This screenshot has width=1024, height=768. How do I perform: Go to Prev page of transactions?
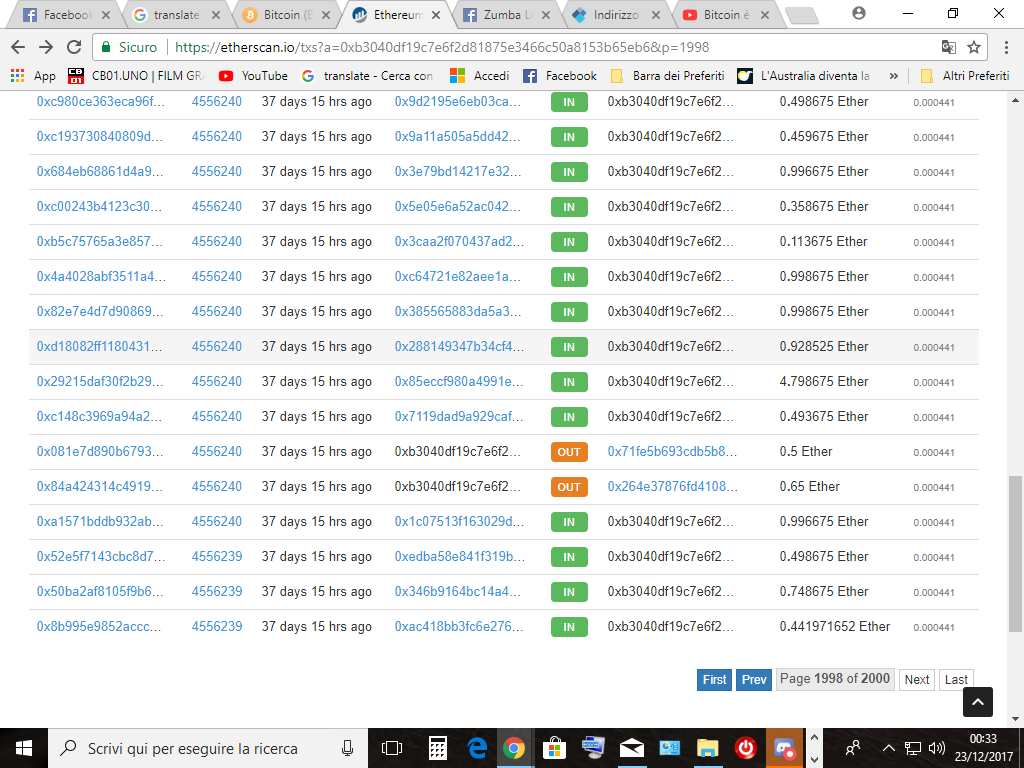click(754, 680)
